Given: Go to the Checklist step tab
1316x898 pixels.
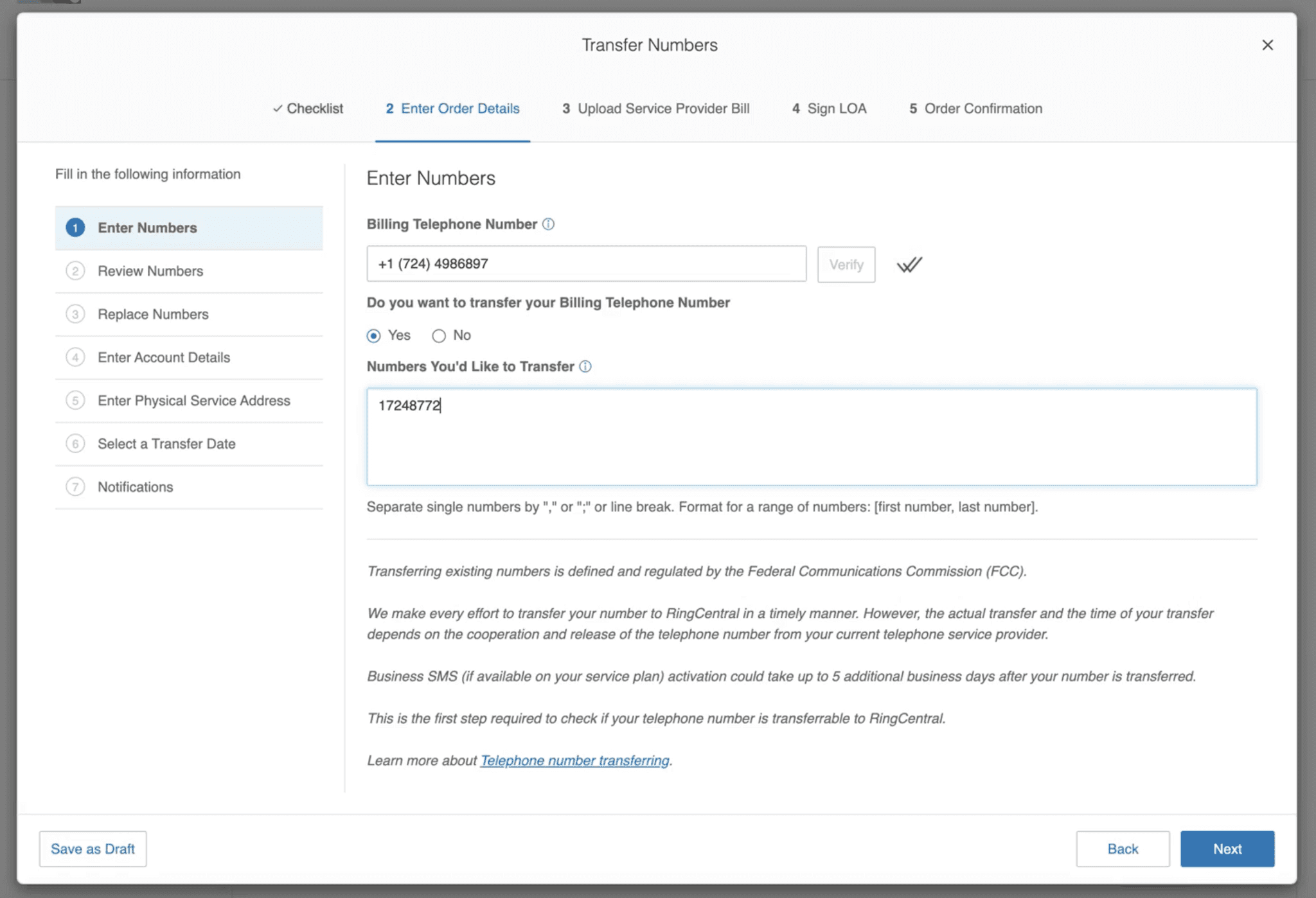Looking at the screenshot, I should coord(308,109).
